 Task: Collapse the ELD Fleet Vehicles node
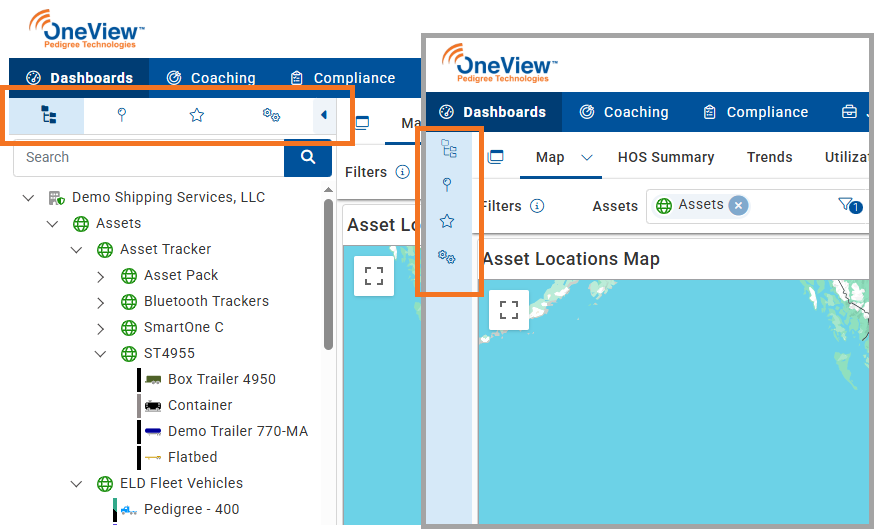(76, 484)
